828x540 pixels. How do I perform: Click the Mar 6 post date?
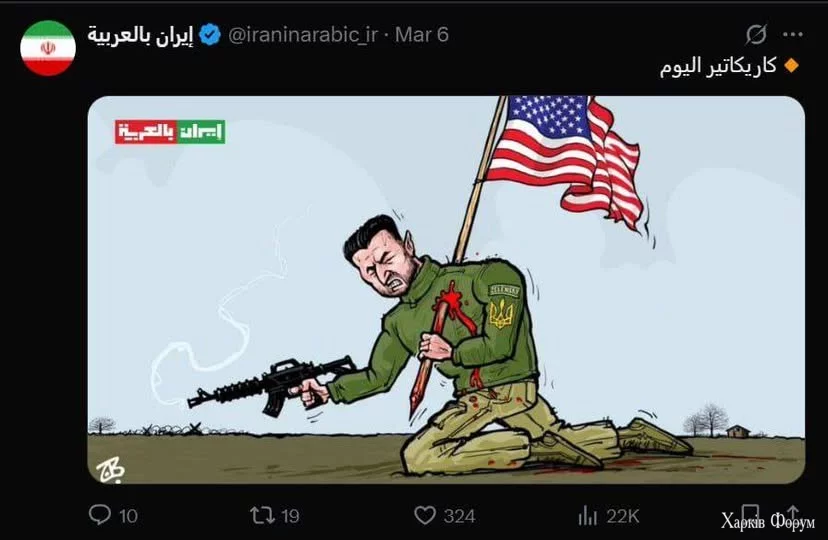point(422,35)
